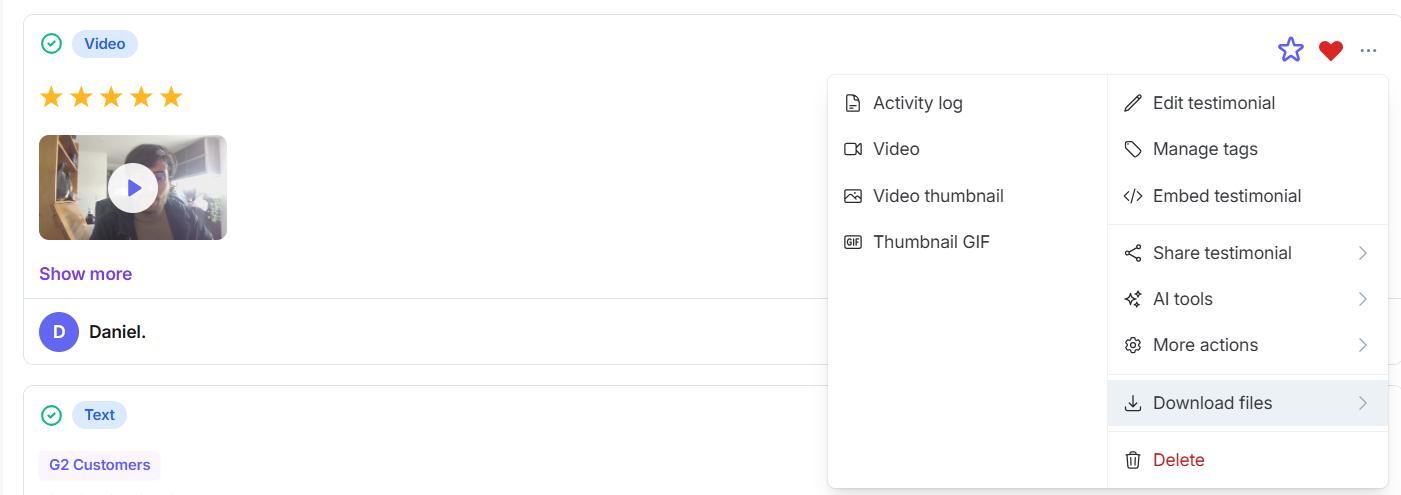The height and width of the screenshot is (495, 1401).
Task: Click the green approved check on Video card
Action: coord(51,44)
